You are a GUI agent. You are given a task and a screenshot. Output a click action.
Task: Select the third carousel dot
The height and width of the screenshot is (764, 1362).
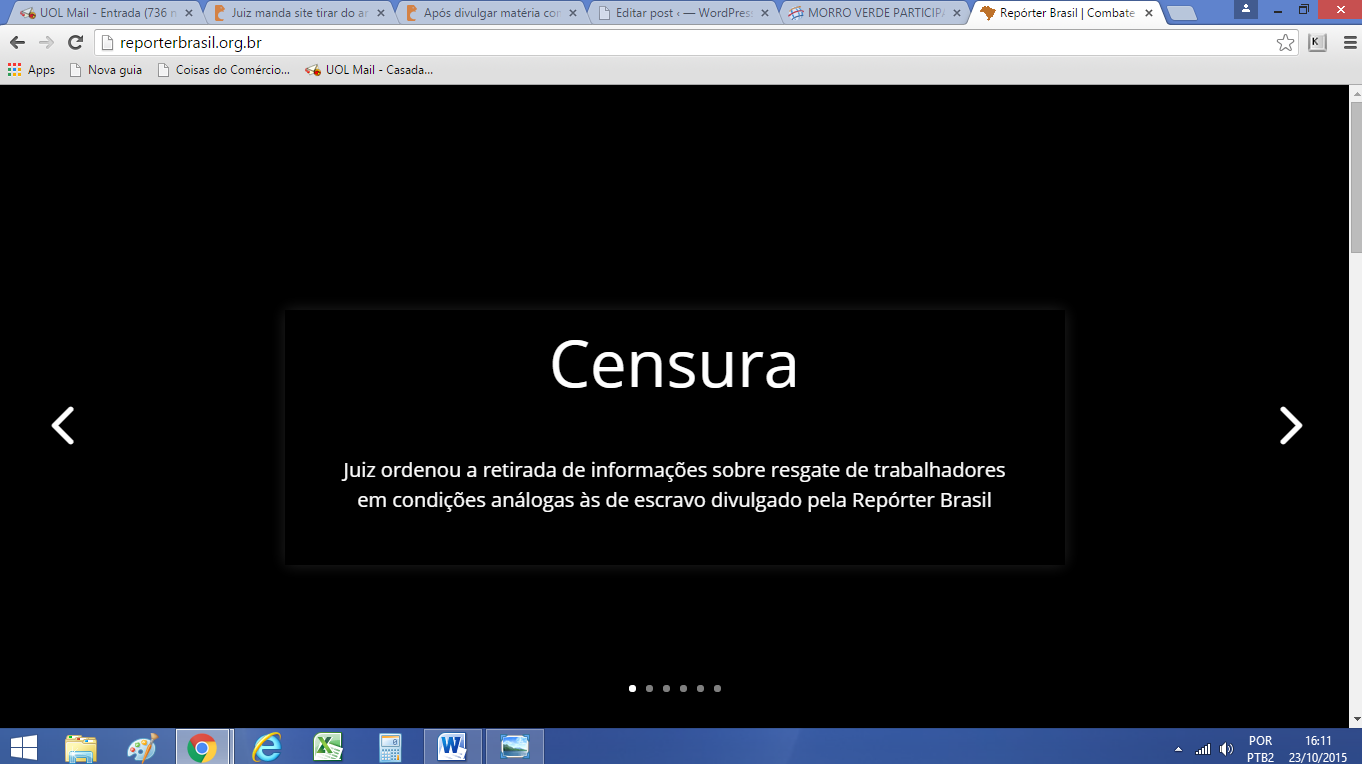[666, 688]
